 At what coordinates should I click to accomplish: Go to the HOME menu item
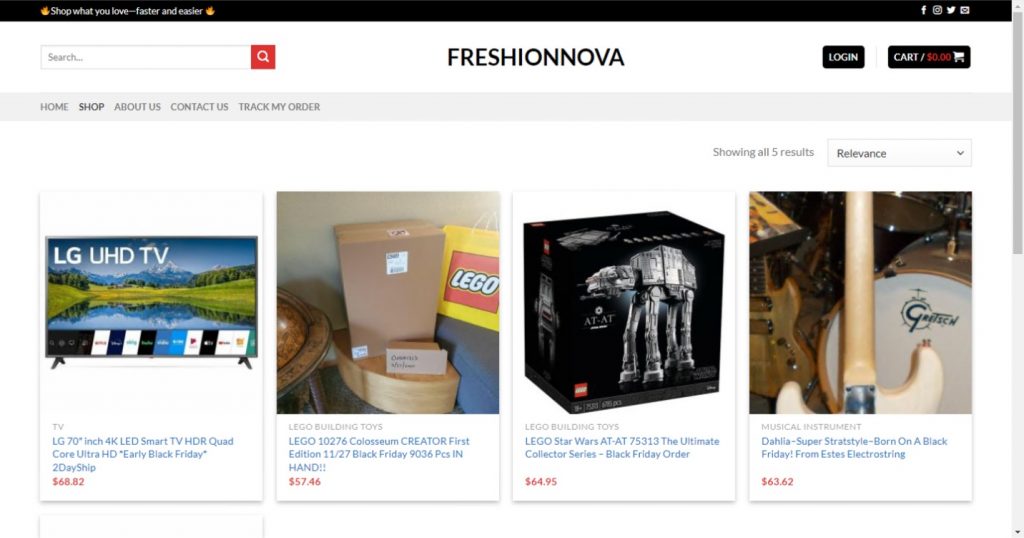(54, 107)
